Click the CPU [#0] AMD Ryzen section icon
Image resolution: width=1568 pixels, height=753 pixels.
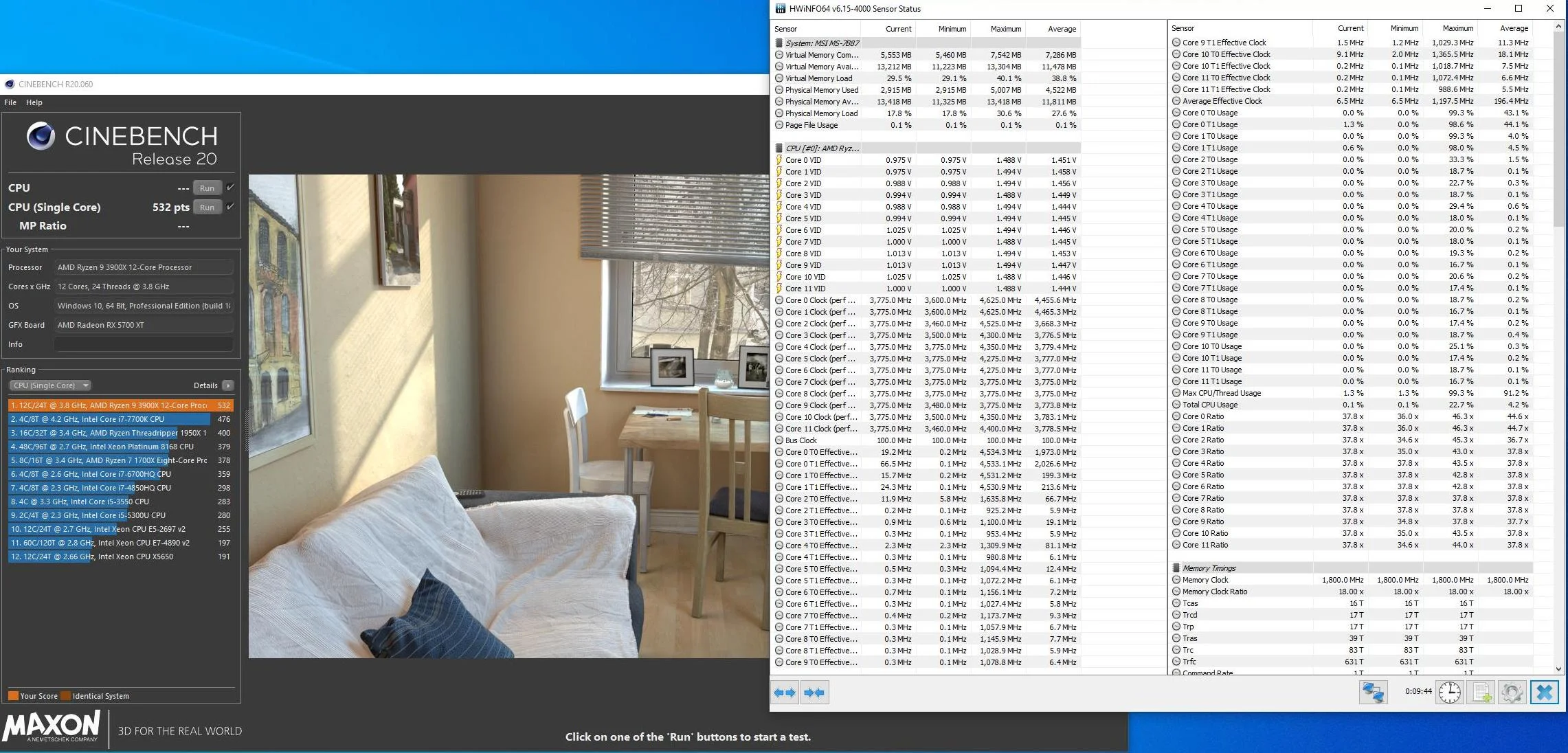[779, 148]
